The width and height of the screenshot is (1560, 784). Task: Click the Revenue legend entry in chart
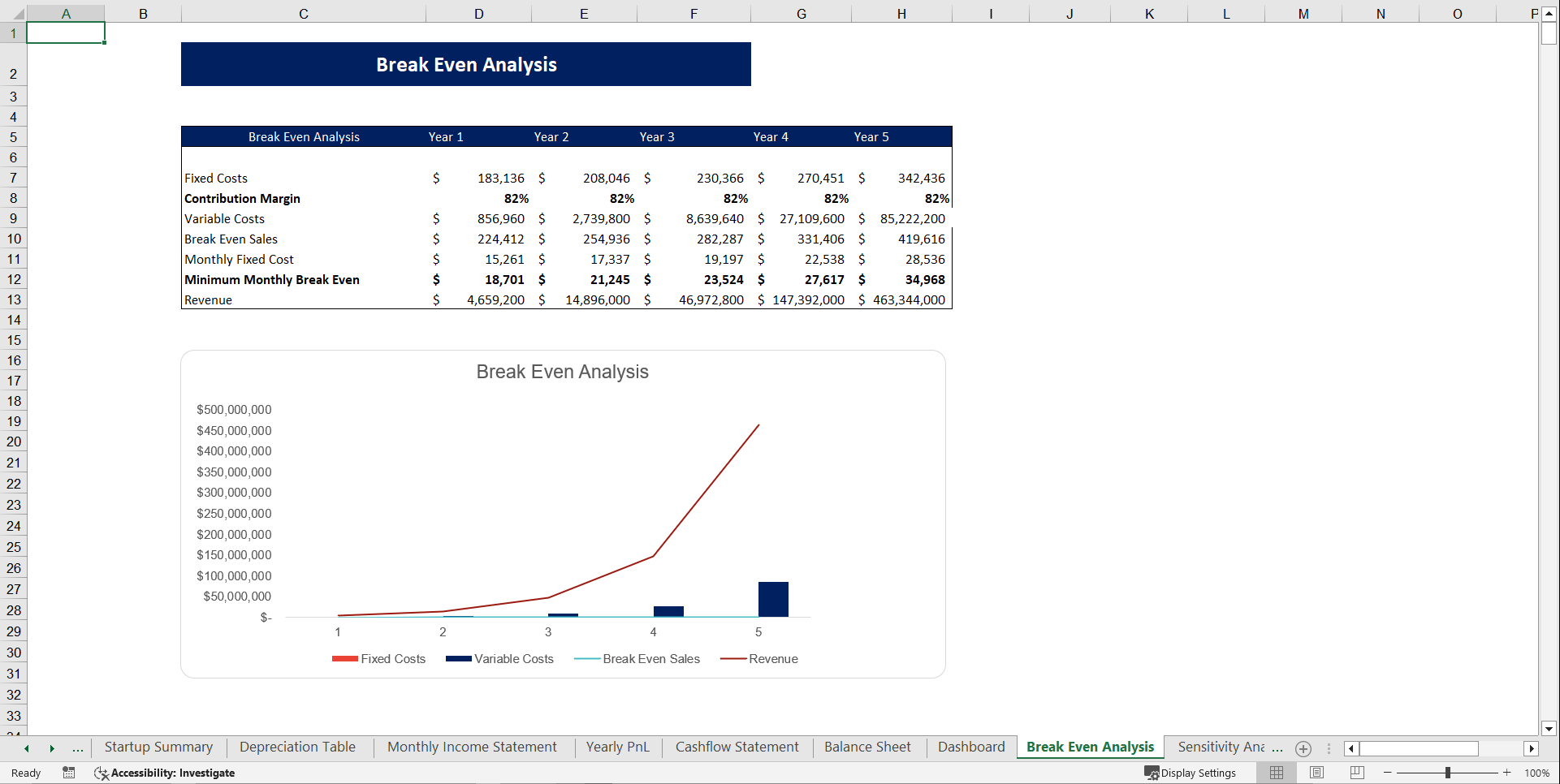tap(759, 659)
